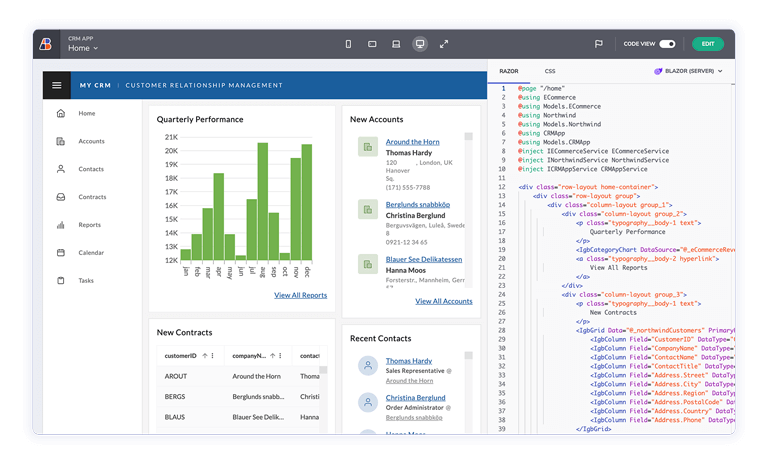Open Calendar icon in the sidebar

61,253
